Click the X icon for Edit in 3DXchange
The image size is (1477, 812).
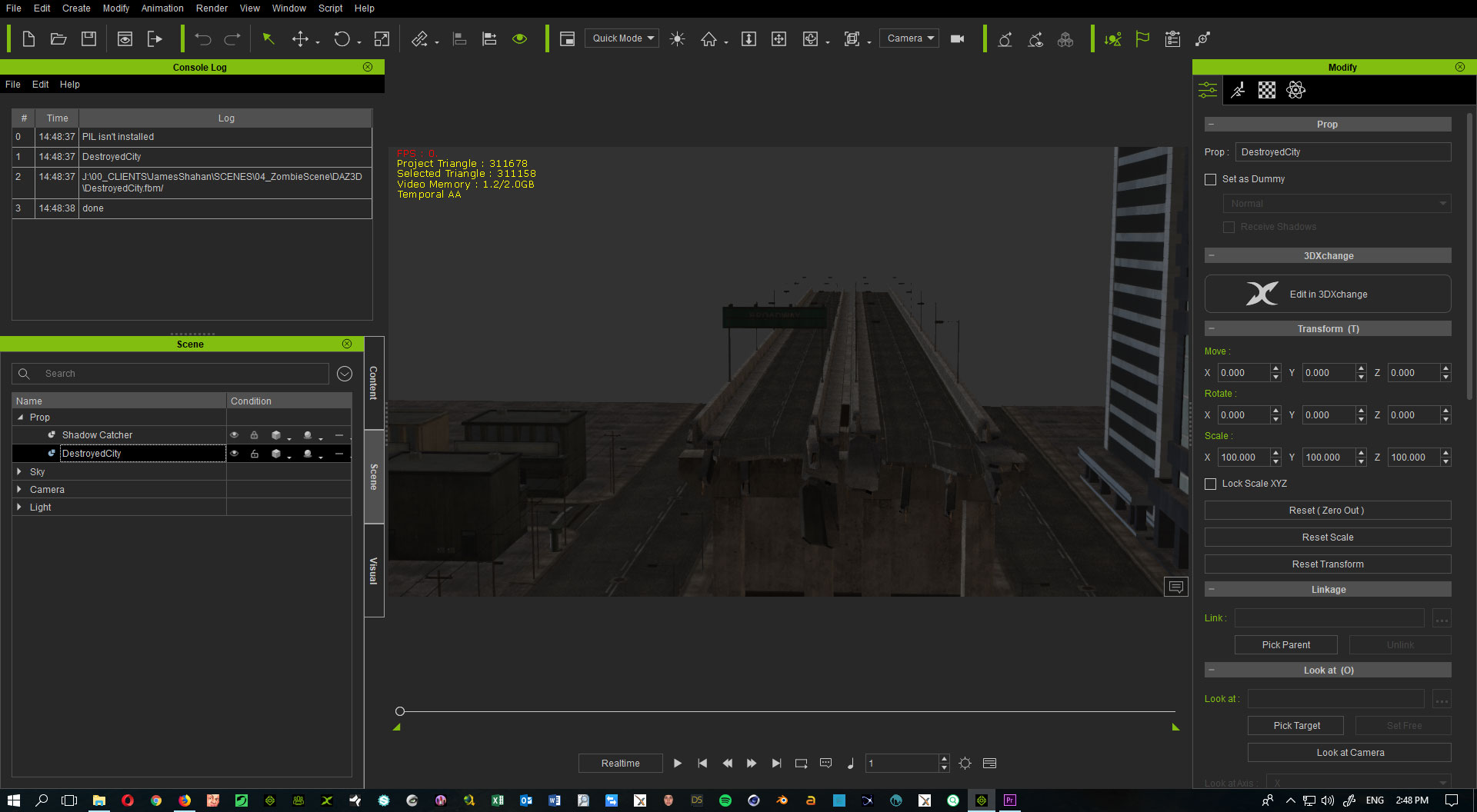point(1262,294)
